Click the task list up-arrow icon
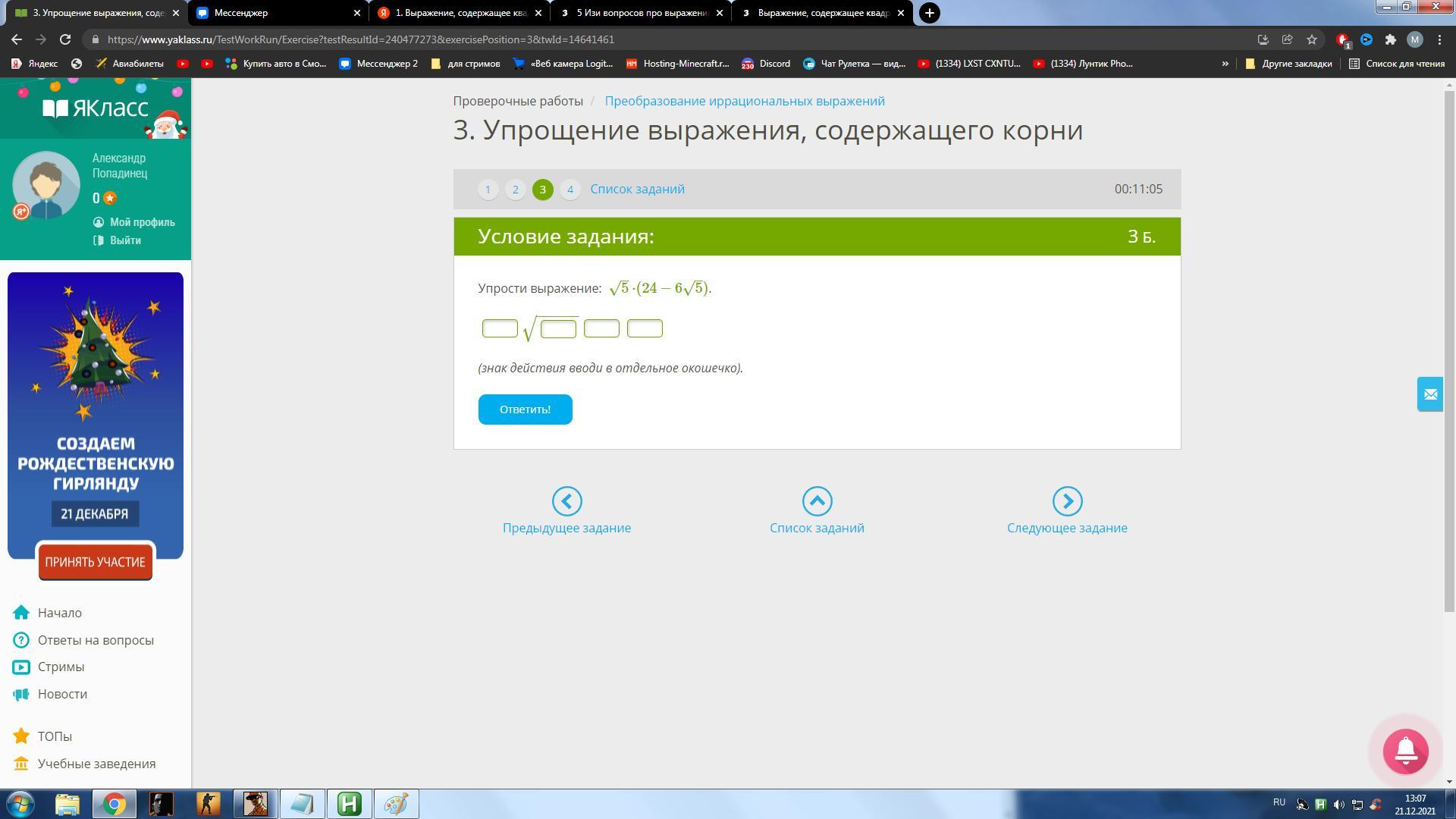Image resolution: width=1456 pixels, height=819 pixels. coord(817,501)
